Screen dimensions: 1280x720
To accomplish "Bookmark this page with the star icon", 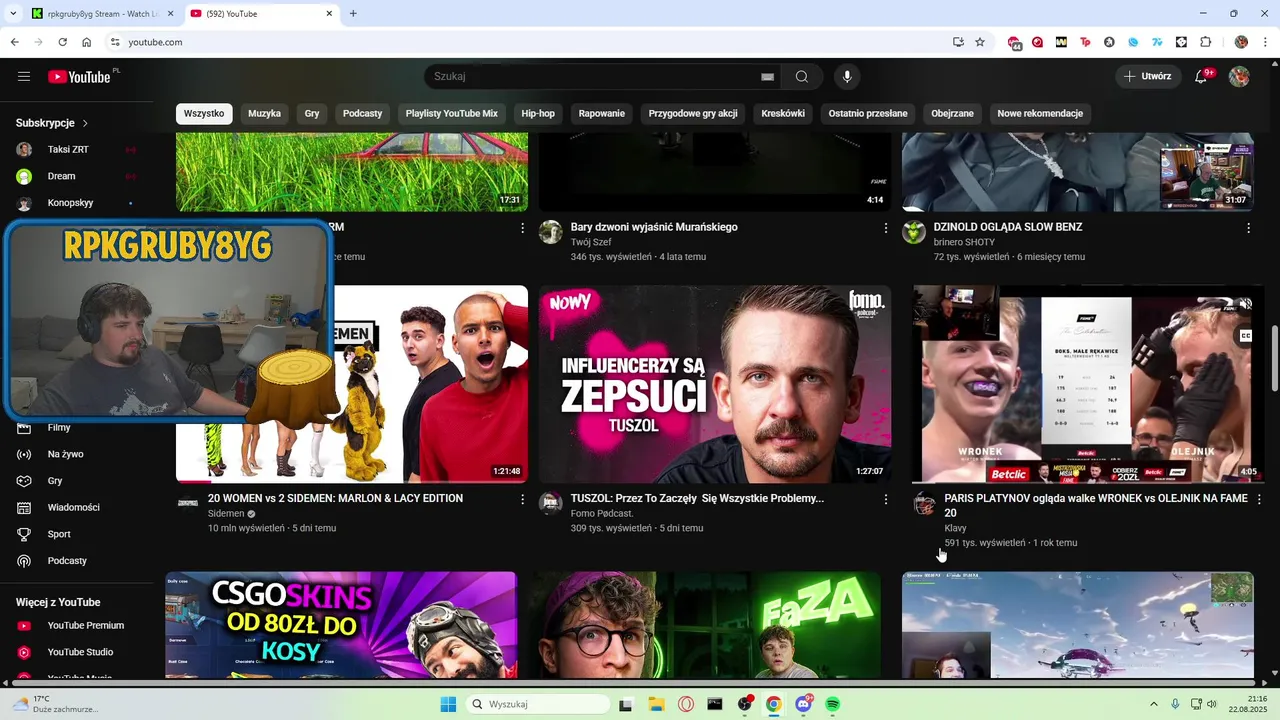I will point(980,42).
